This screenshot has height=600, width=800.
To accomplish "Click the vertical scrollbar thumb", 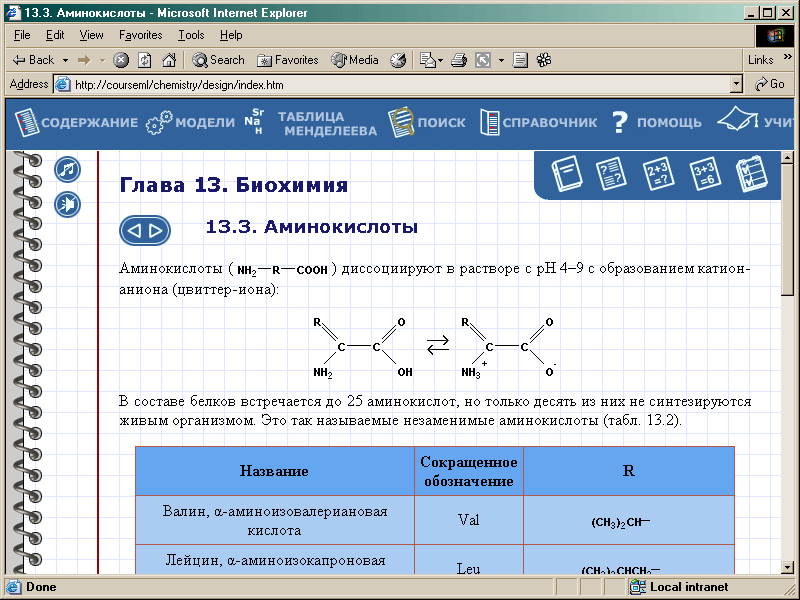I will pyautogui.click(x=788, y=230).
